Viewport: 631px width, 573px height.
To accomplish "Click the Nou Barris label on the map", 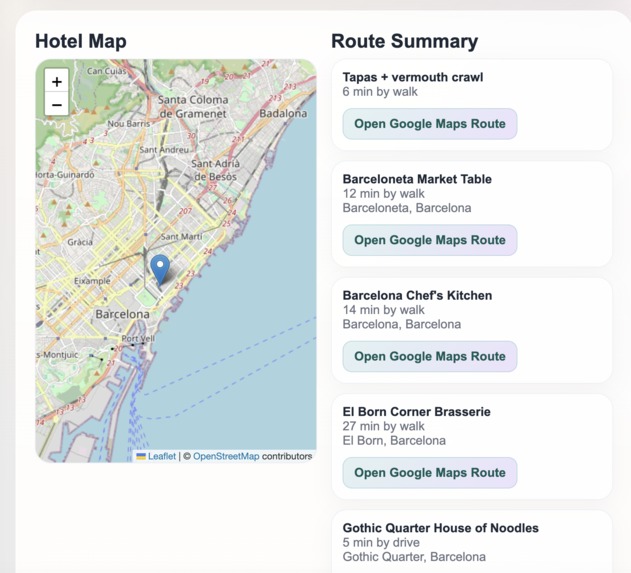I will tap(128, 124).
